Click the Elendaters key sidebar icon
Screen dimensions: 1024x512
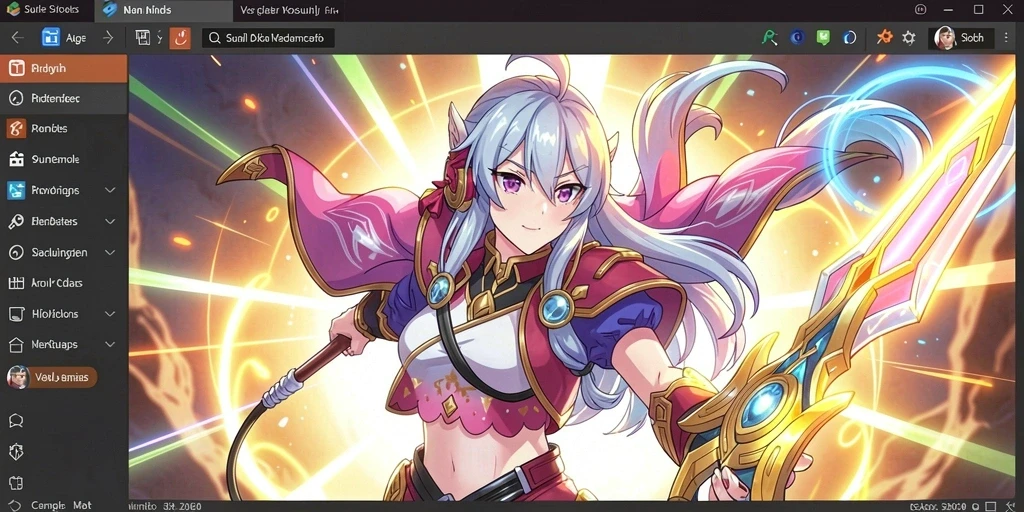pyautogui.click(x=16, y=221)
